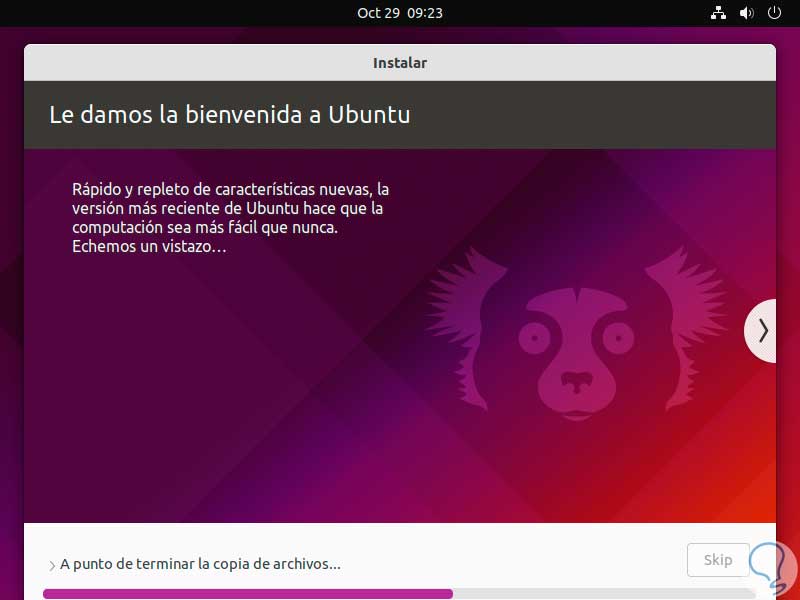Click the Skip button

[718, 560]
